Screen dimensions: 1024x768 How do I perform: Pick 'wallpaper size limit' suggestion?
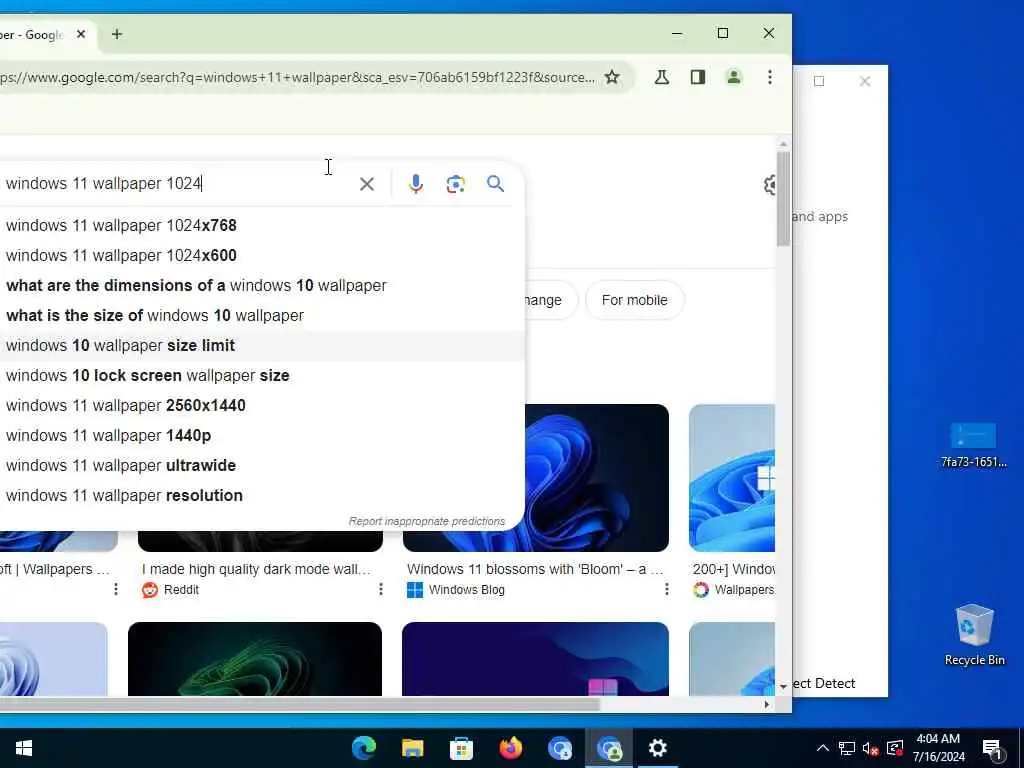point(261,345)
